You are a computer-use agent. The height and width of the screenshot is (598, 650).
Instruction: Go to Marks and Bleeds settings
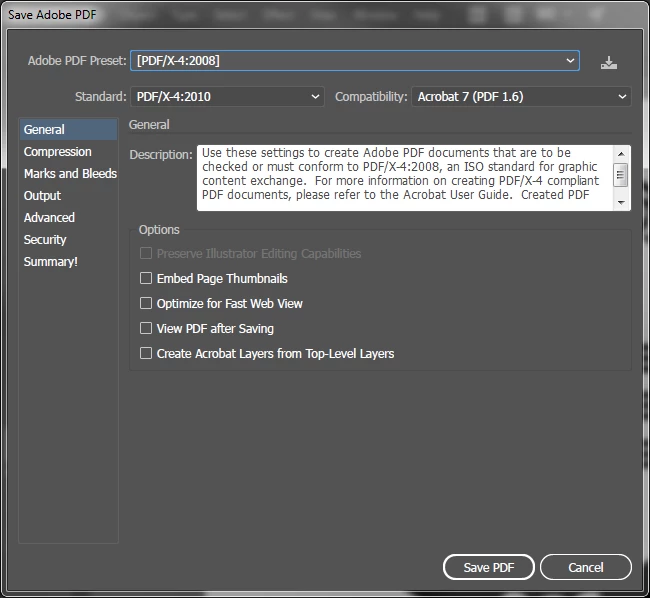(68, 174)
